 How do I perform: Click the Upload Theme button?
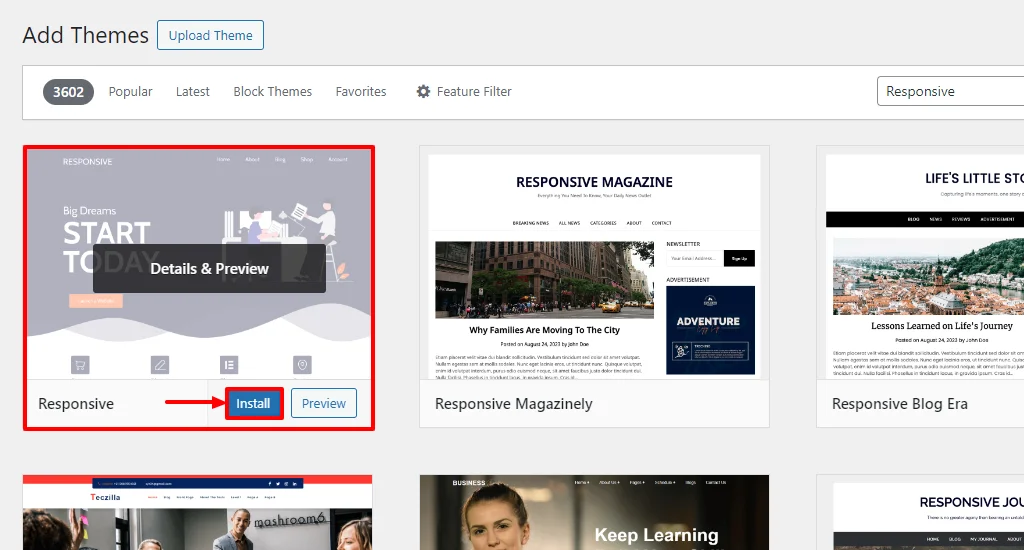point(210,35)
